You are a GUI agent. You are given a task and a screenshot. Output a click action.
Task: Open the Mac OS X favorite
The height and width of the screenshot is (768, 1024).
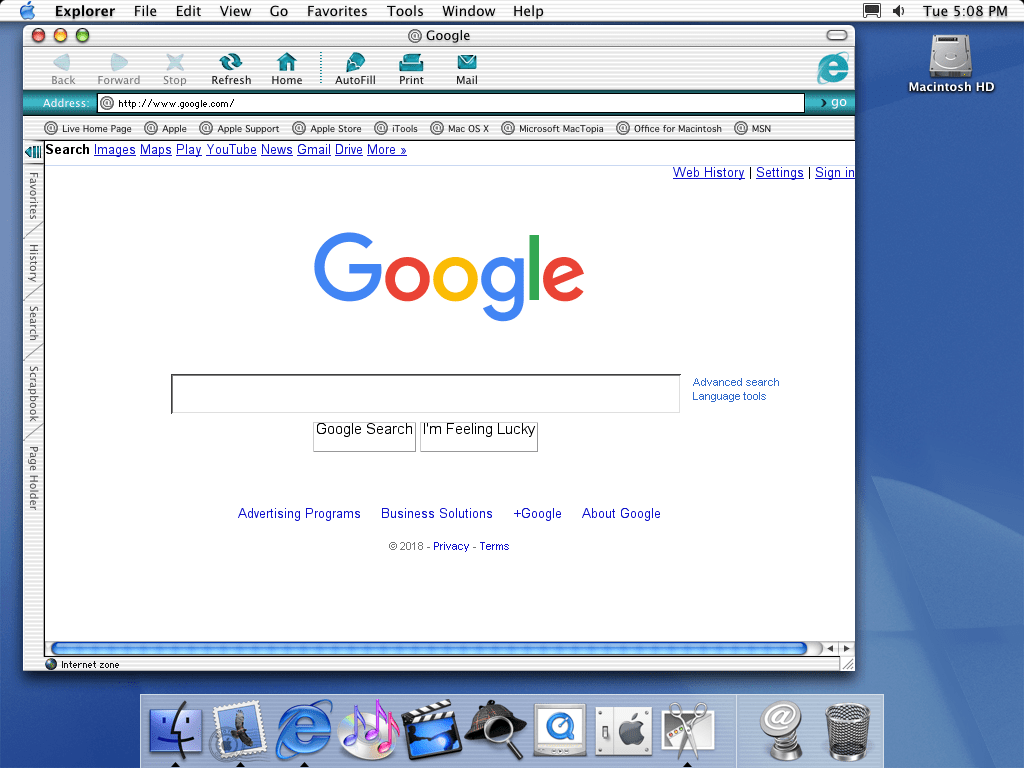coord(460,129)
